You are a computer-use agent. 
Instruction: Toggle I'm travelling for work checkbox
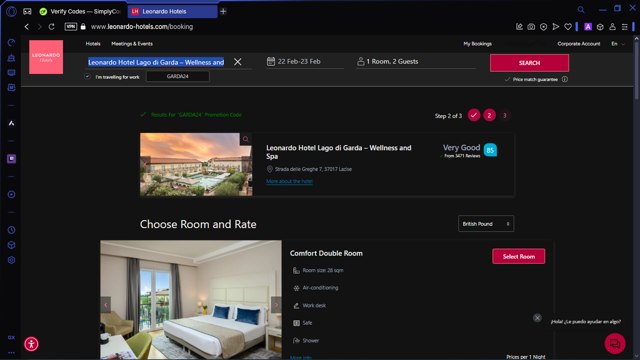tap(87, 76)
